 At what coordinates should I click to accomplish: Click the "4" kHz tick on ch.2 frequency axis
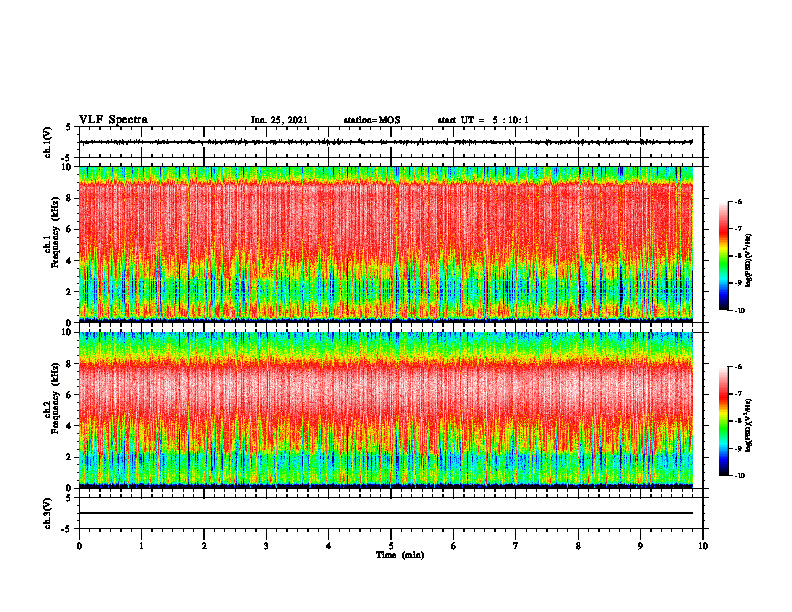[x=70, y=426]
